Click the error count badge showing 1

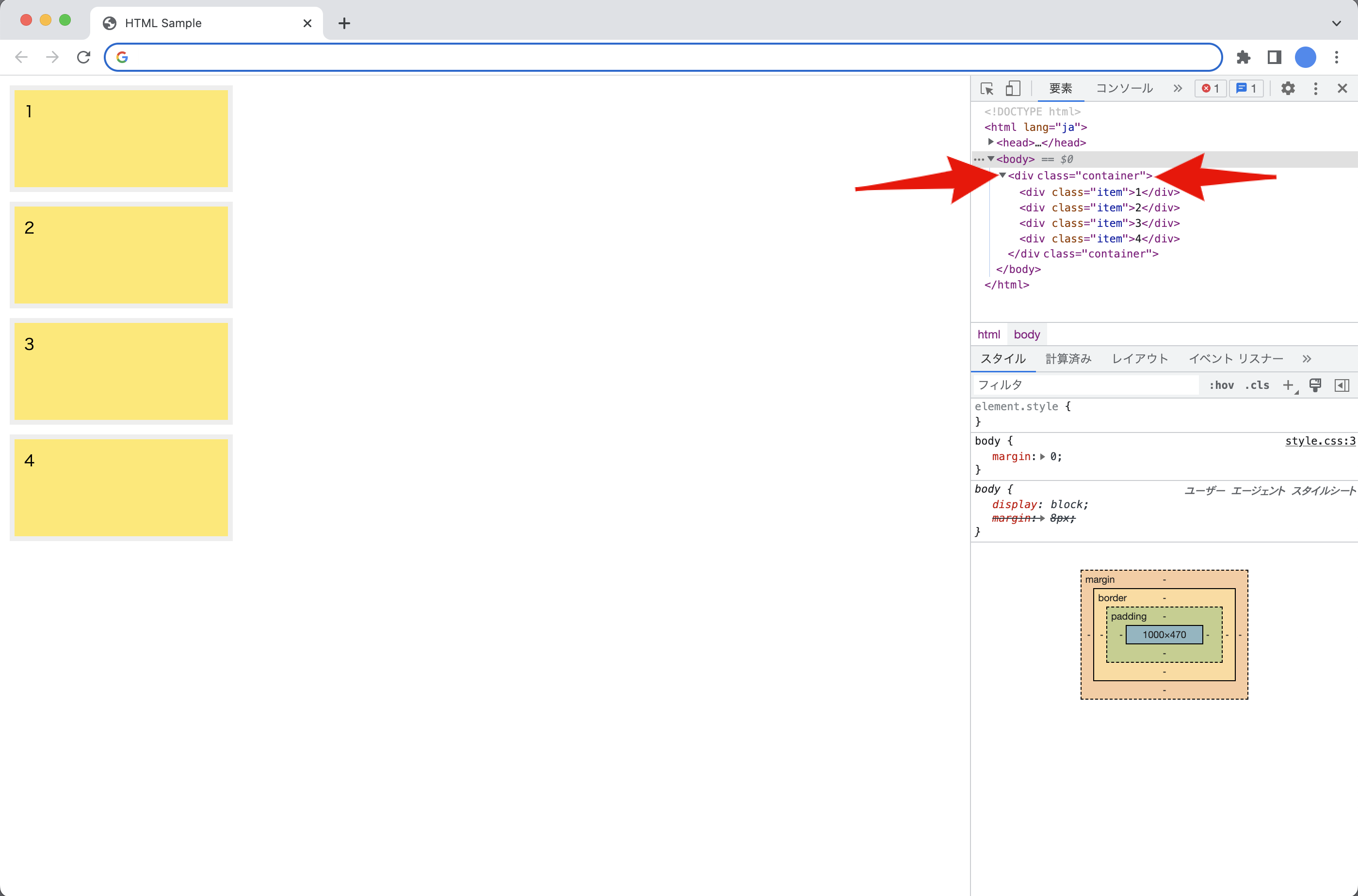(x=1211, y=88)
